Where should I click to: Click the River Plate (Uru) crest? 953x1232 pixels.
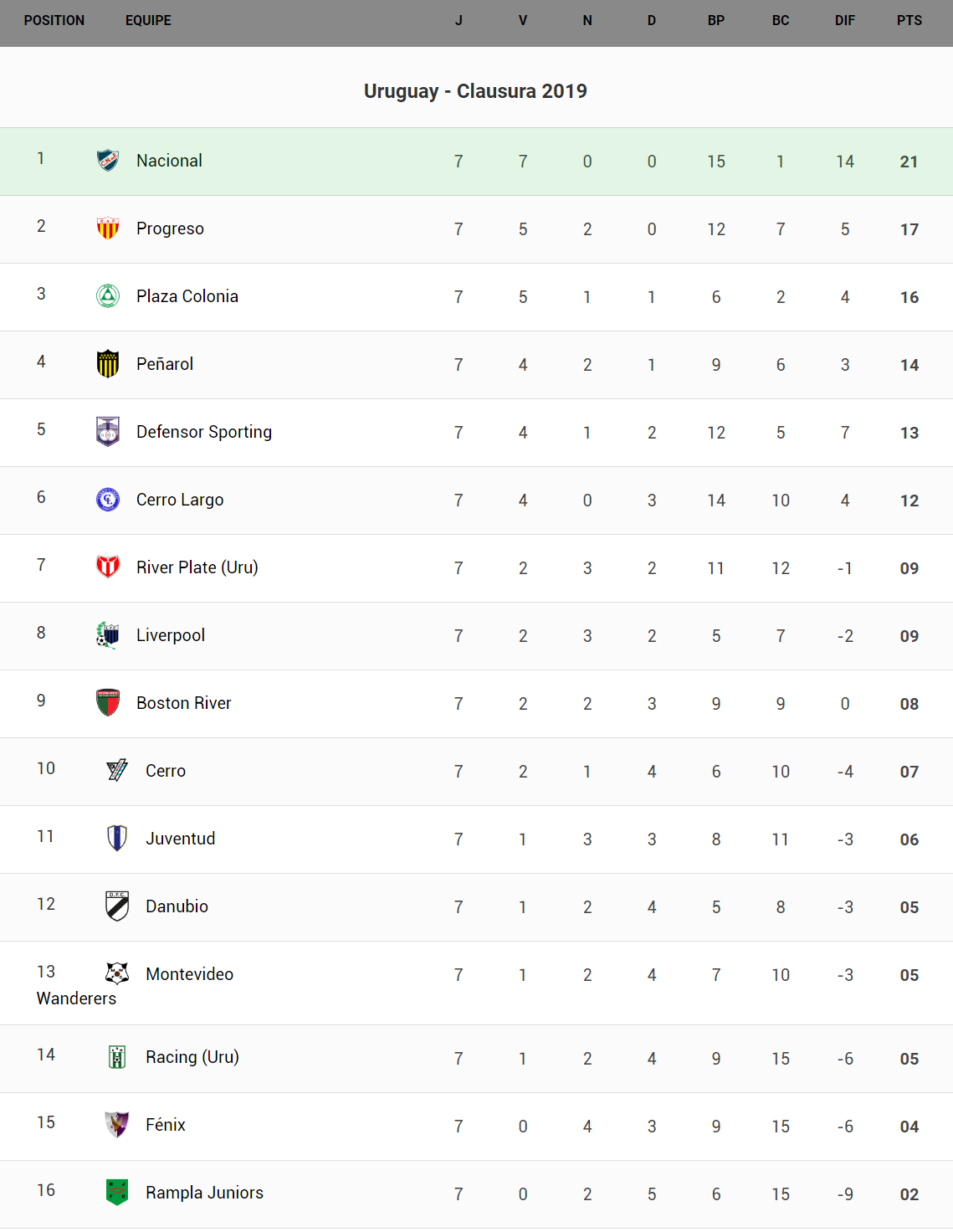pyautogui.click(x=108, y=567)
